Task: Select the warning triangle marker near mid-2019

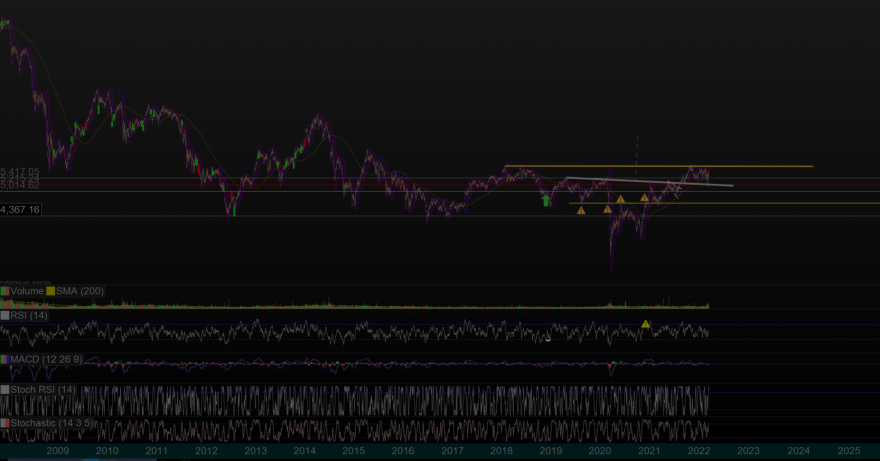Action: coord(581,211)
